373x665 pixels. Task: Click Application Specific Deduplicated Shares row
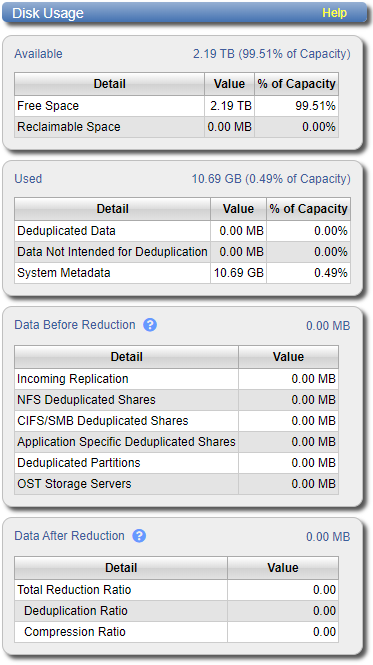(177, 442)
